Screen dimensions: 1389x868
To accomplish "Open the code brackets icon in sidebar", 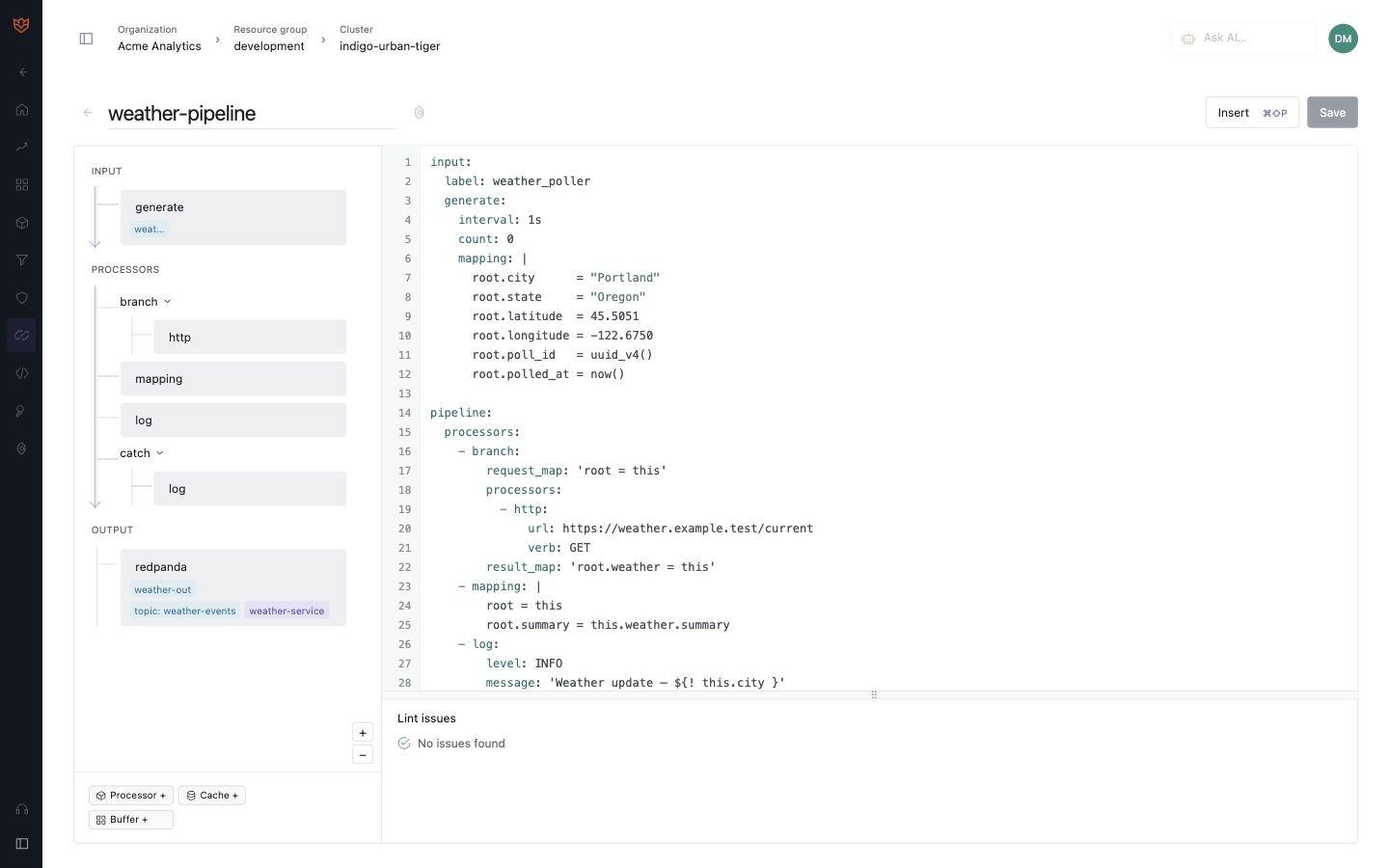I will (x=22, y=373).
